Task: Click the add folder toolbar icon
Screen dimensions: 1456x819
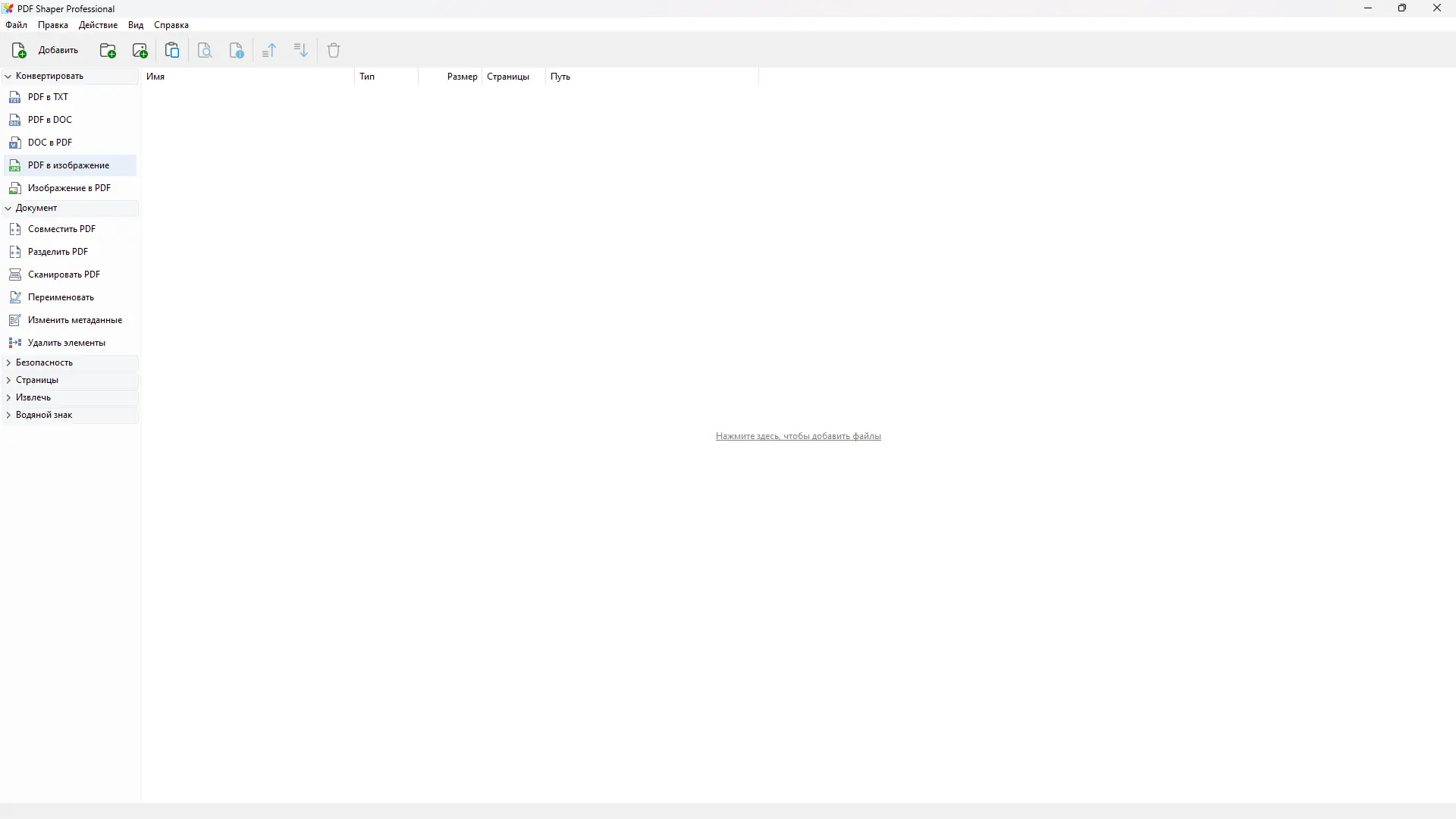Action: pos(108,51)
